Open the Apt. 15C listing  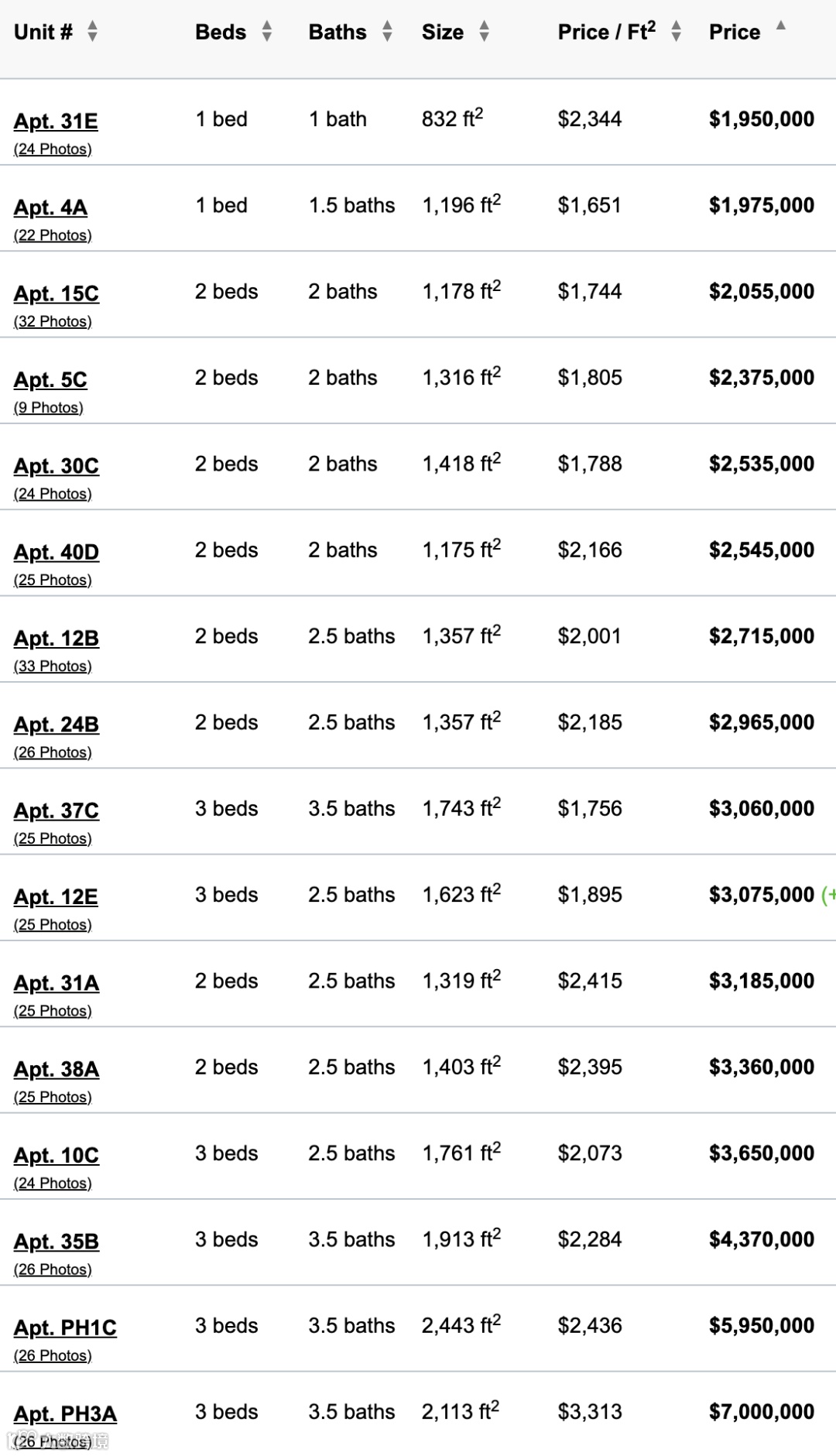click(x=57, y=294)
